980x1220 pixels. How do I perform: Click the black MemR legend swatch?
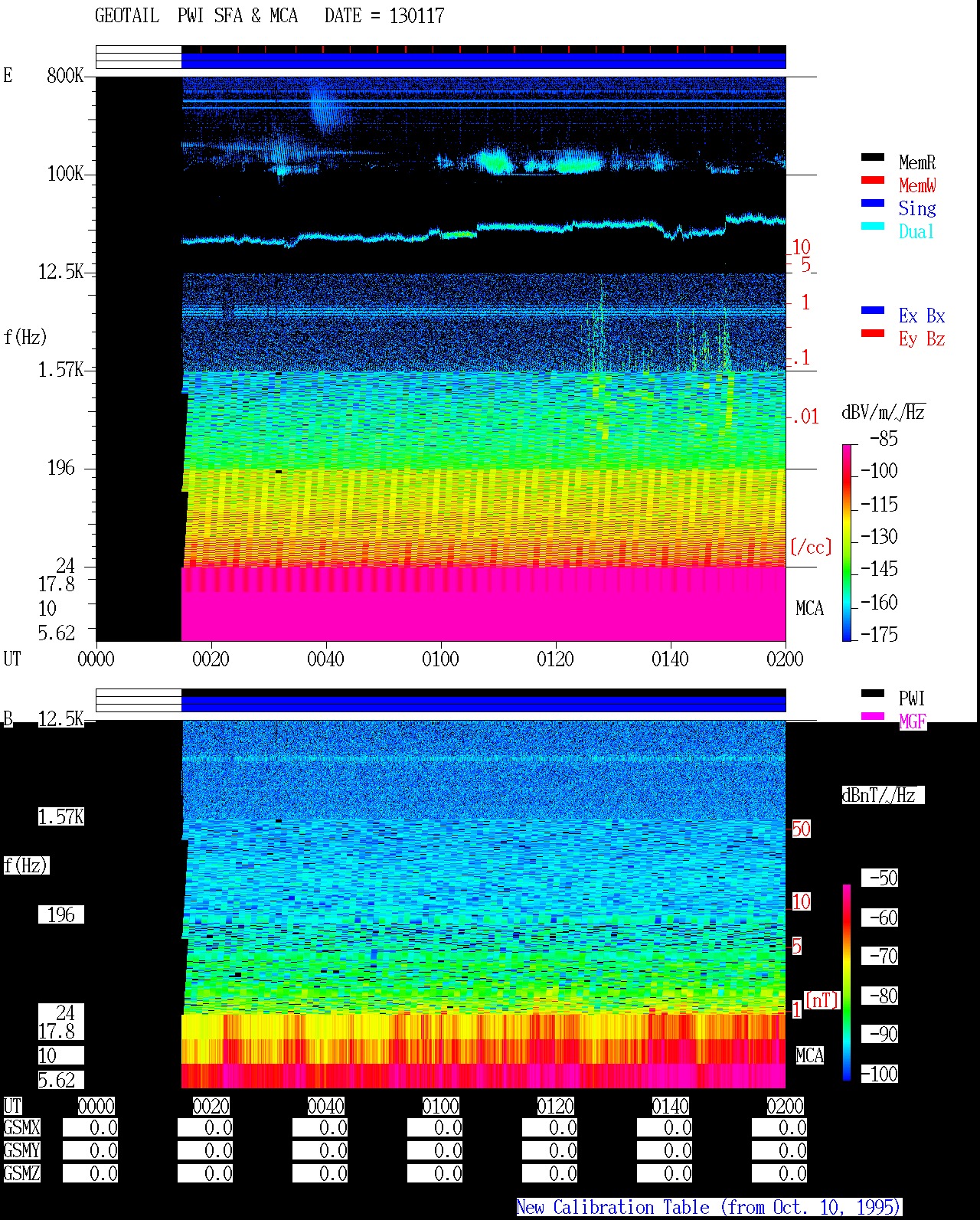(x=873, y=157)
